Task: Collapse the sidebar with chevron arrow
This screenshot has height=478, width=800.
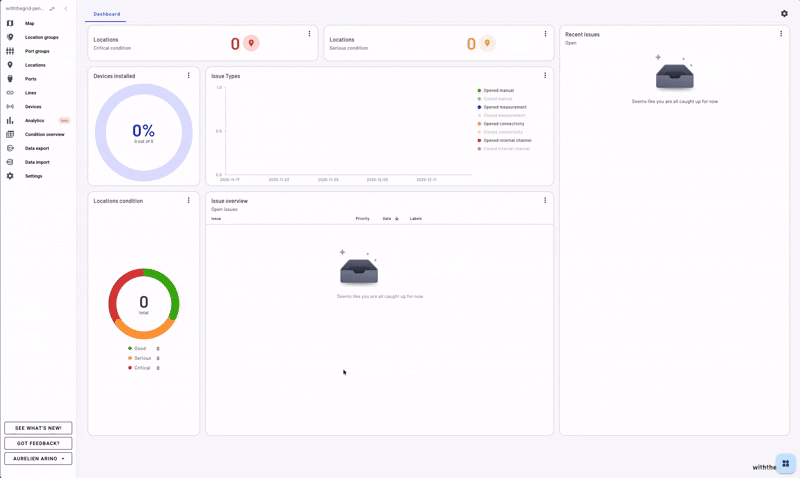Action: pyautogui.click(x=66, y=8)
